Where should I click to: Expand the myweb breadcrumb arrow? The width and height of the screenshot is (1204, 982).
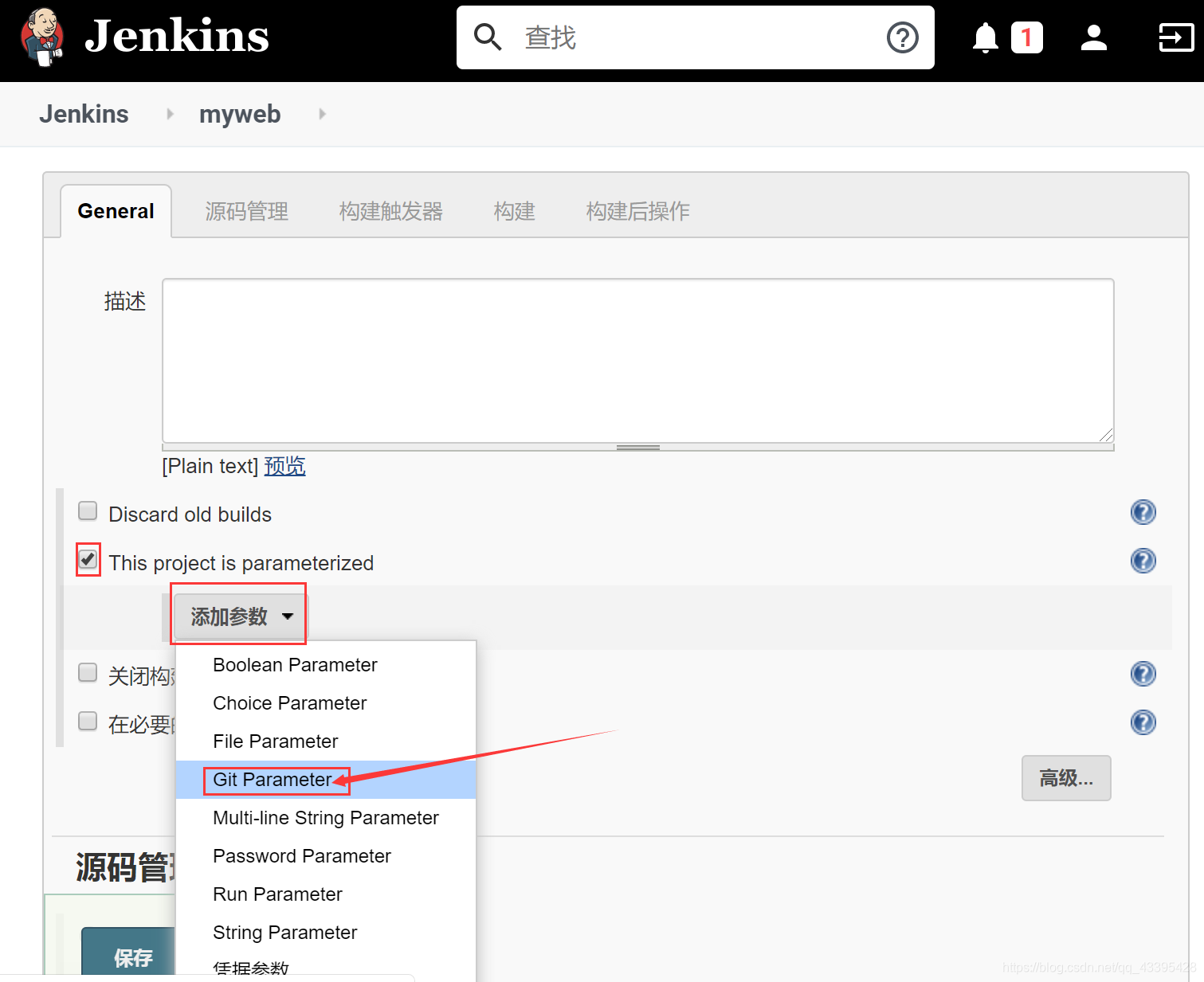(322, 114)
